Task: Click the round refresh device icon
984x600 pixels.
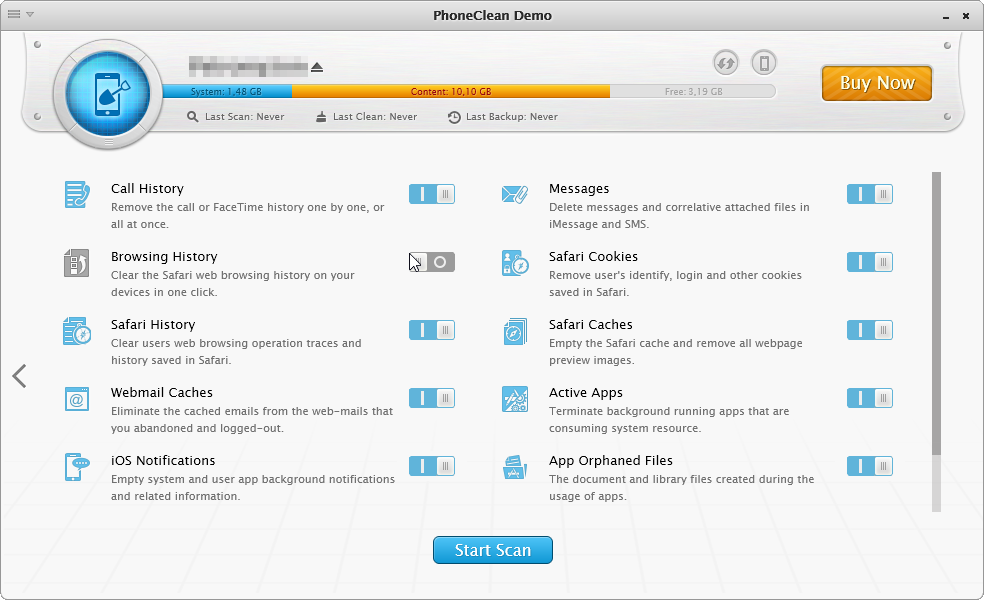Action: [x=726, y=63]
